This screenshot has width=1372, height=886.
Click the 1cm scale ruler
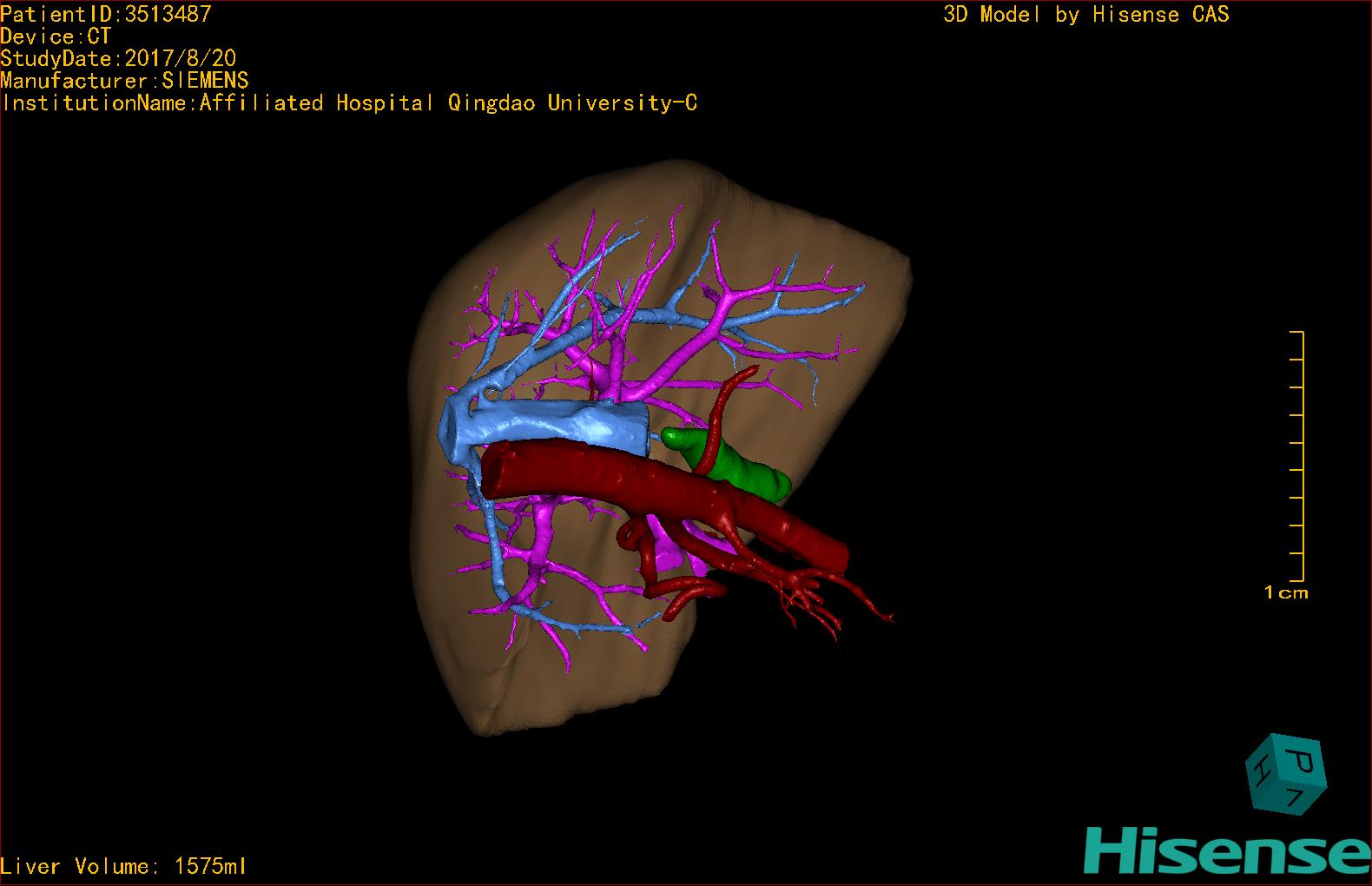[x=1297, y=456]
